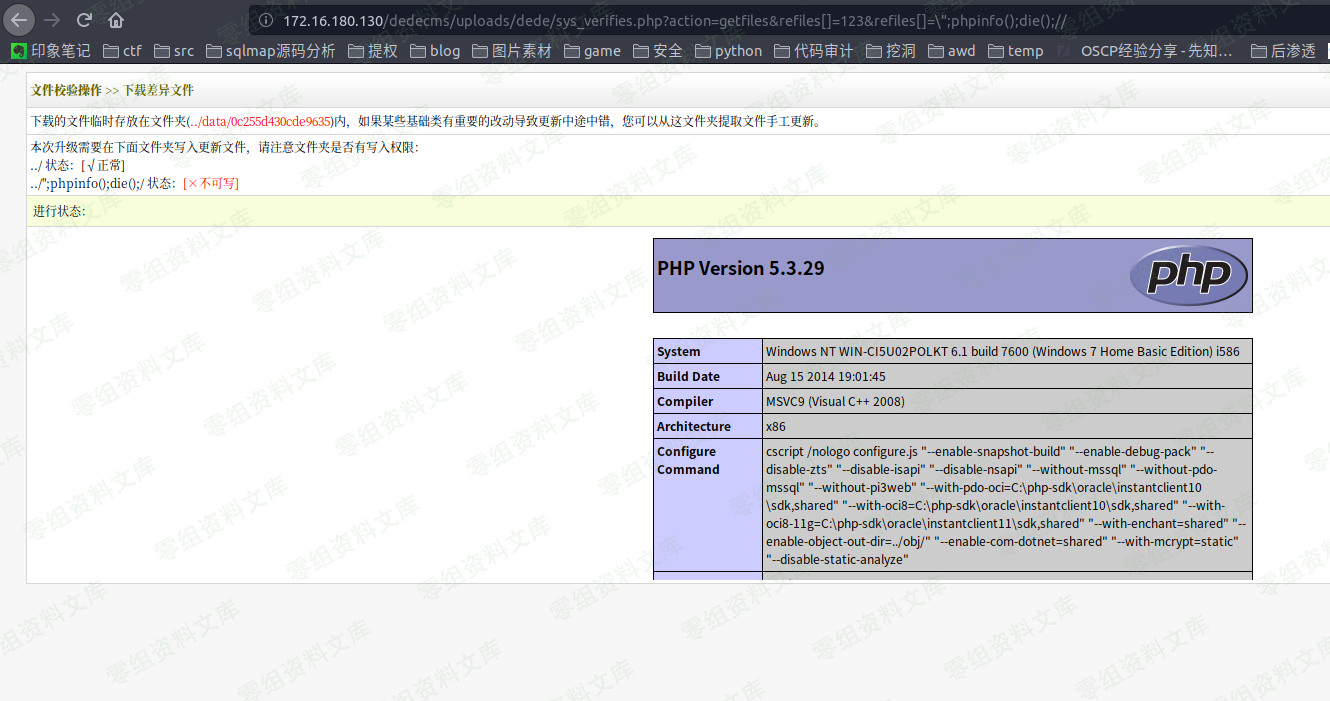
Task: Click the 文件校验操作 breadcrumb link
Action: [66, 90]
